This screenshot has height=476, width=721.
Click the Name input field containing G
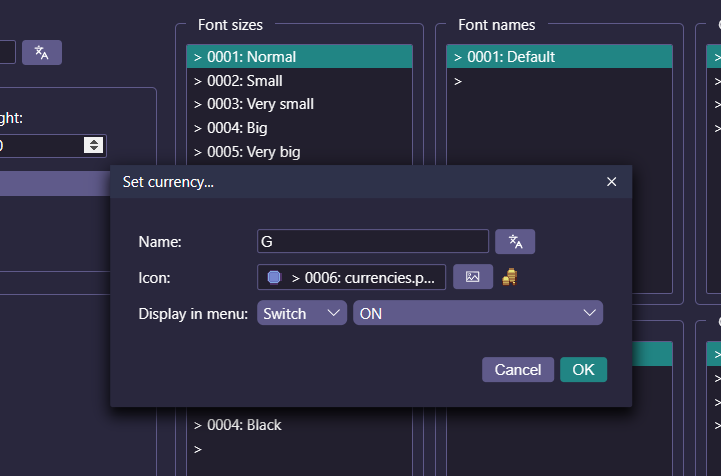(373, 241)
